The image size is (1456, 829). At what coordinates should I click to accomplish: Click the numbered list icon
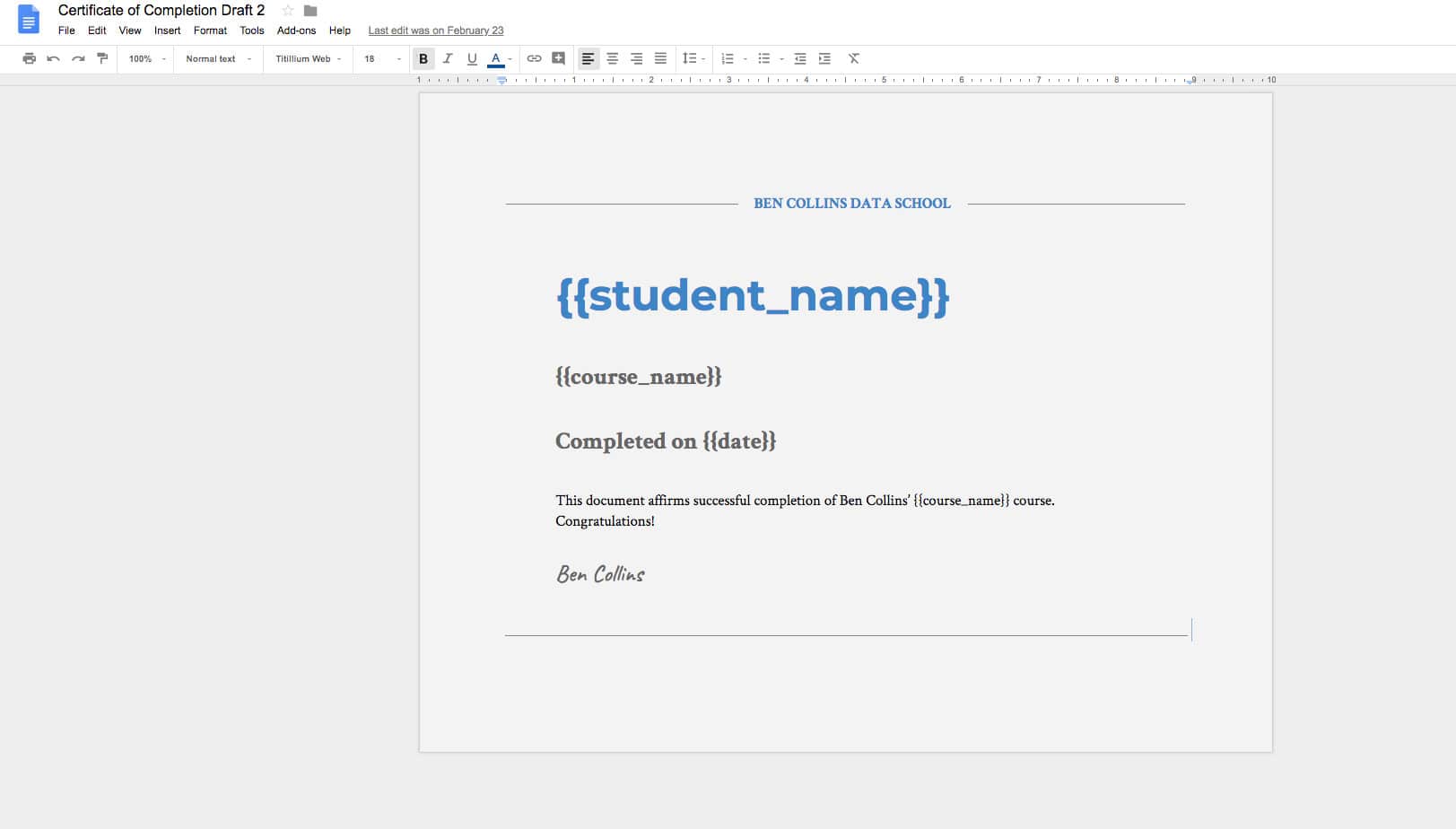click(728, 58)
